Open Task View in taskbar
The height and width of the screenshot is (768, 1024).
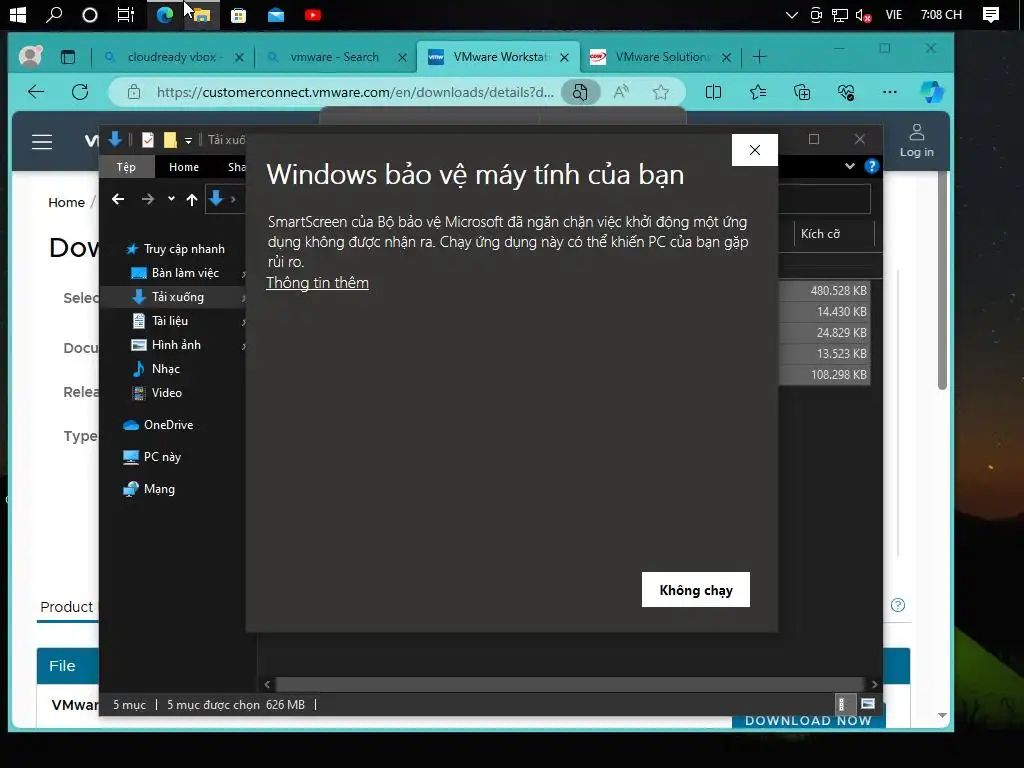125,14
